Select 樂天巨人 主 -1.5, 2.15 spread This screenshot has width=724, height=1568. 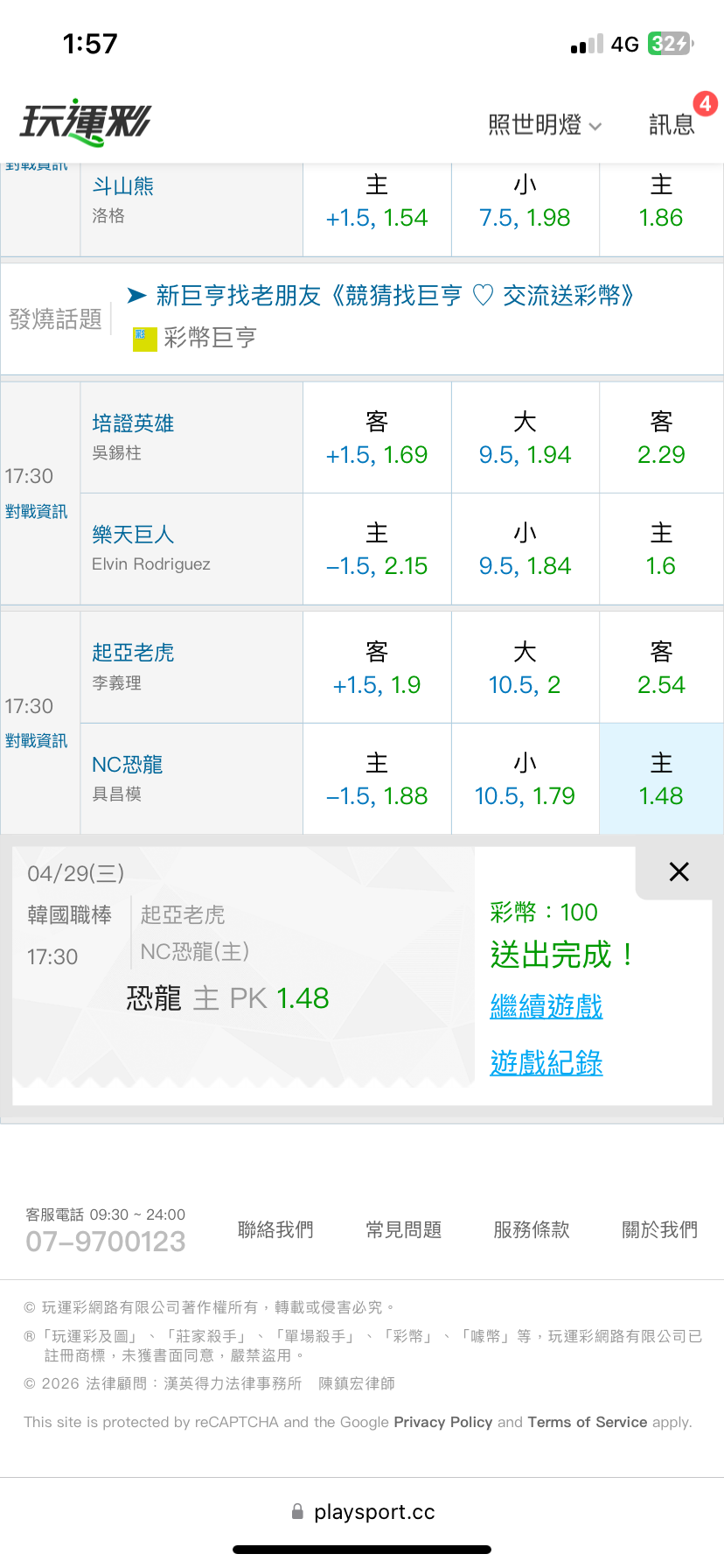377,549
